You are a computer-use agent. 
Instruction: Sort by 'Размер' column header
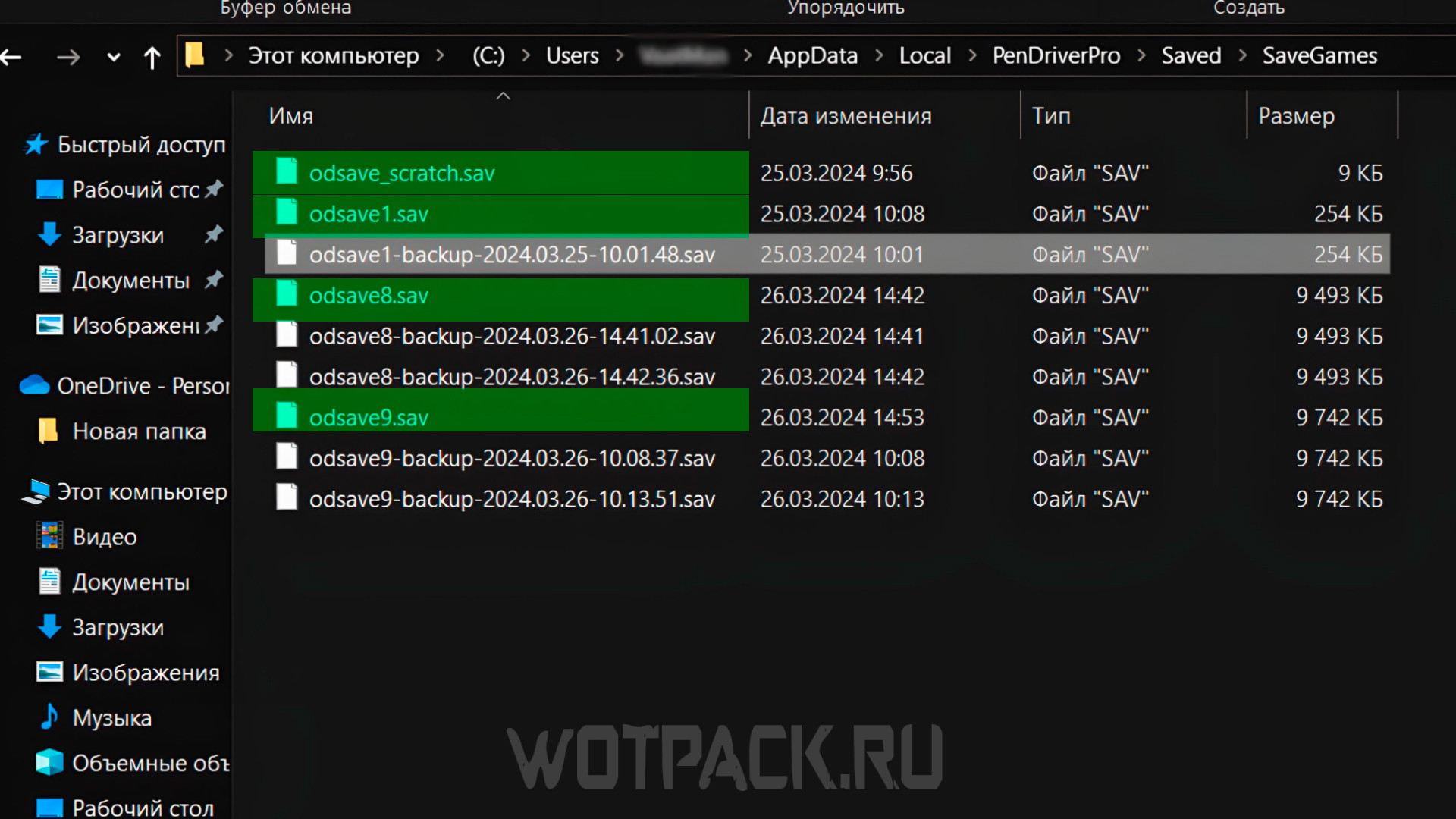click(x=1296, y=116)
